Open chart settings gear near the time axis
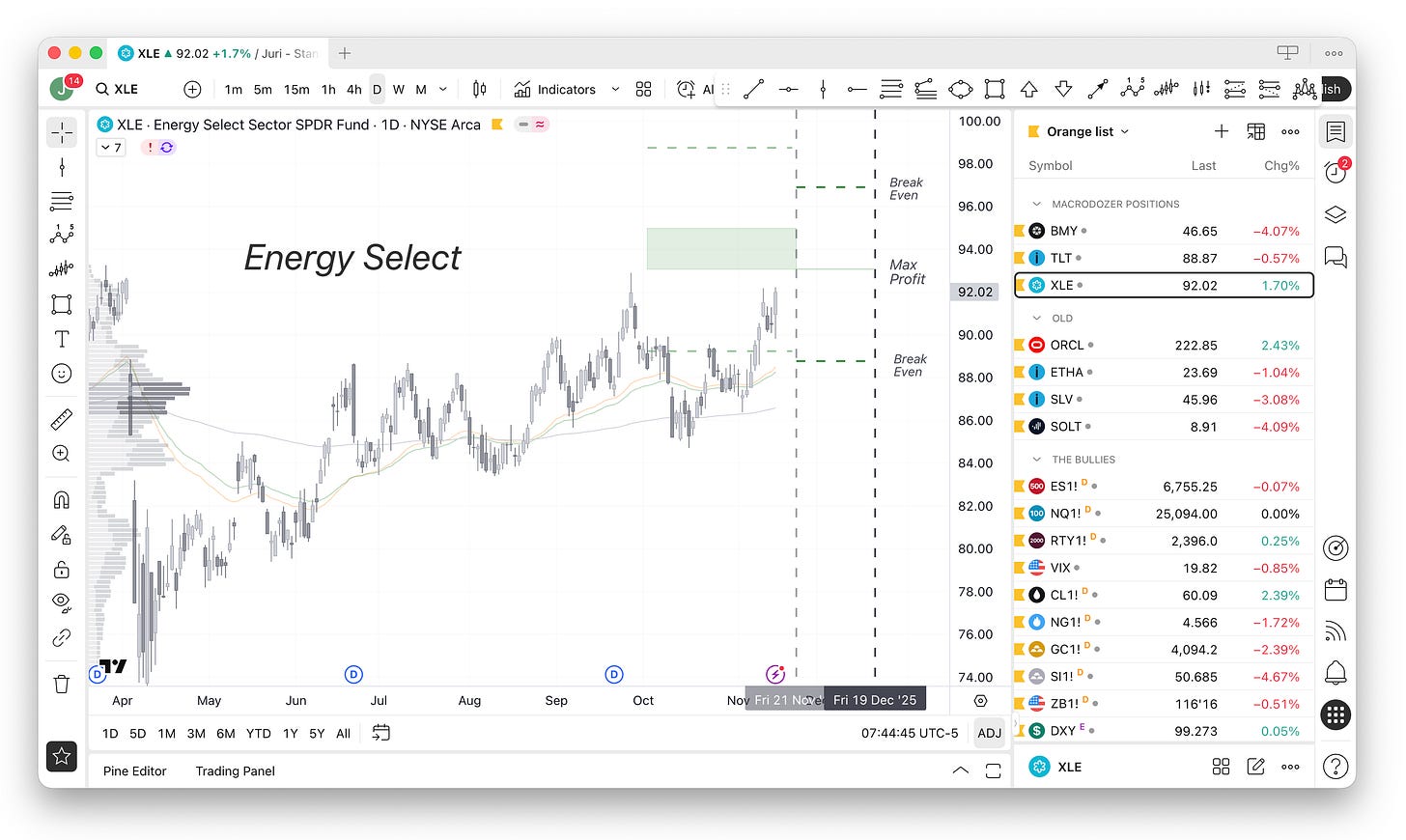The image size is (1406, 840). (x=981, y=701)
